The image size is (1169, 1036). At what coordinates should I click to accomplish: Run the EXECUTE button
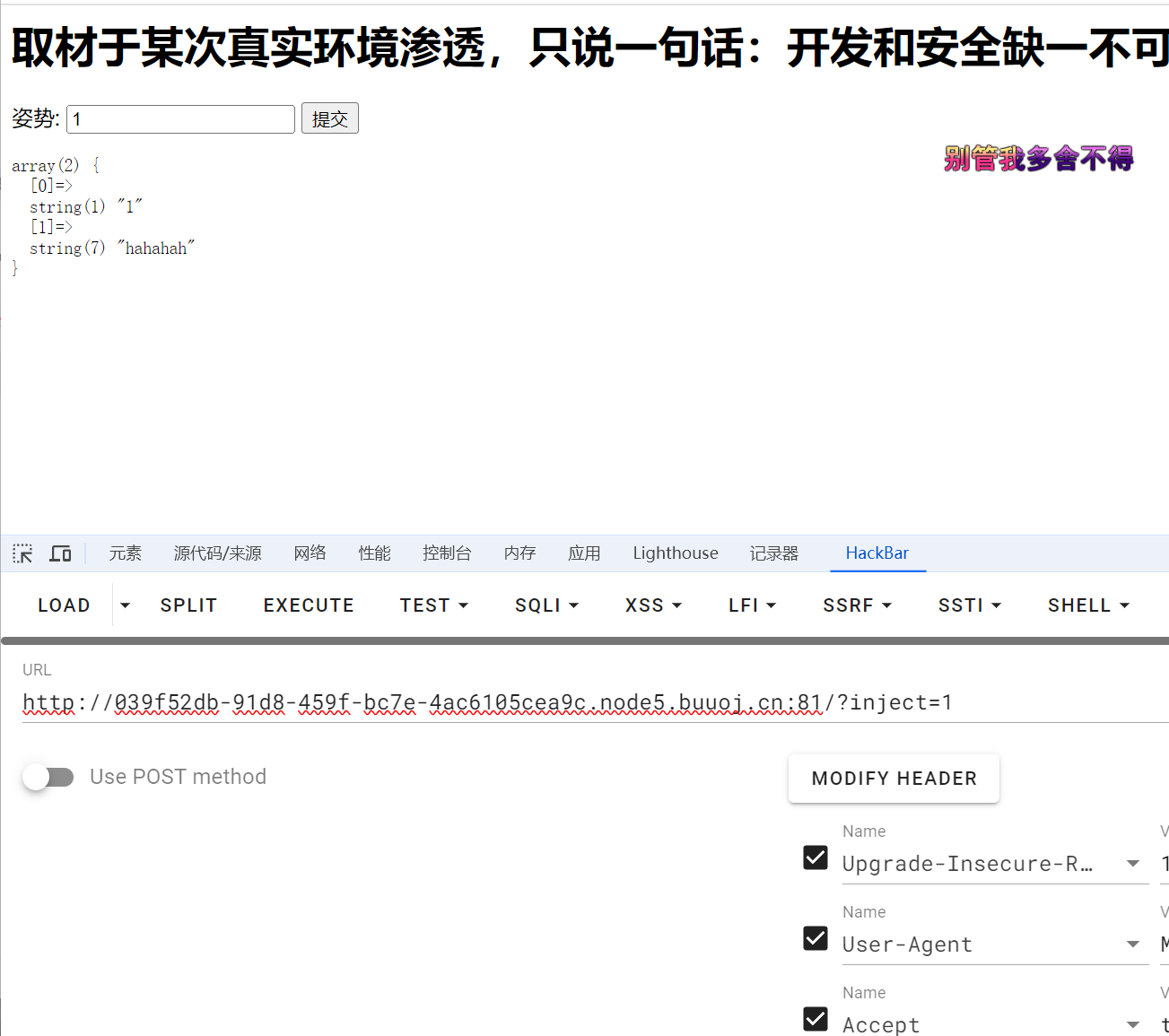pos(309,605)
